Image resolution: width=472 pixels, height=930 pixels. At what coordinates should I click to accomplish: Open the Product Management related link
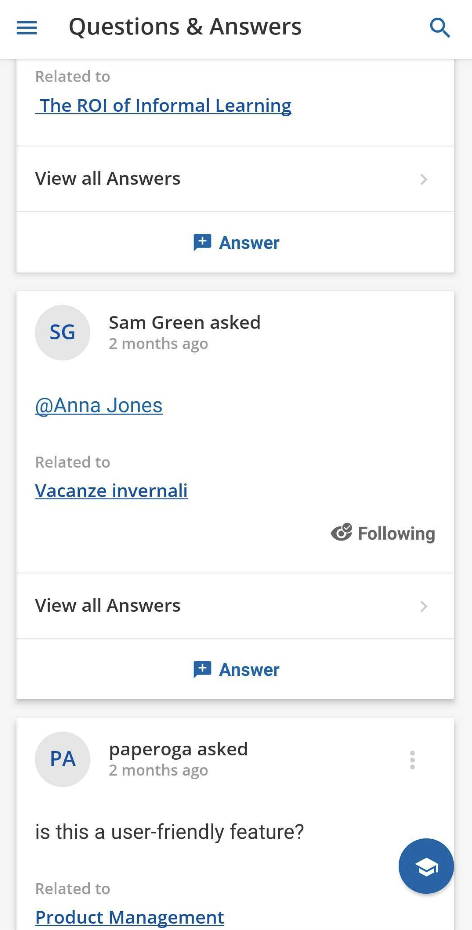130,918
